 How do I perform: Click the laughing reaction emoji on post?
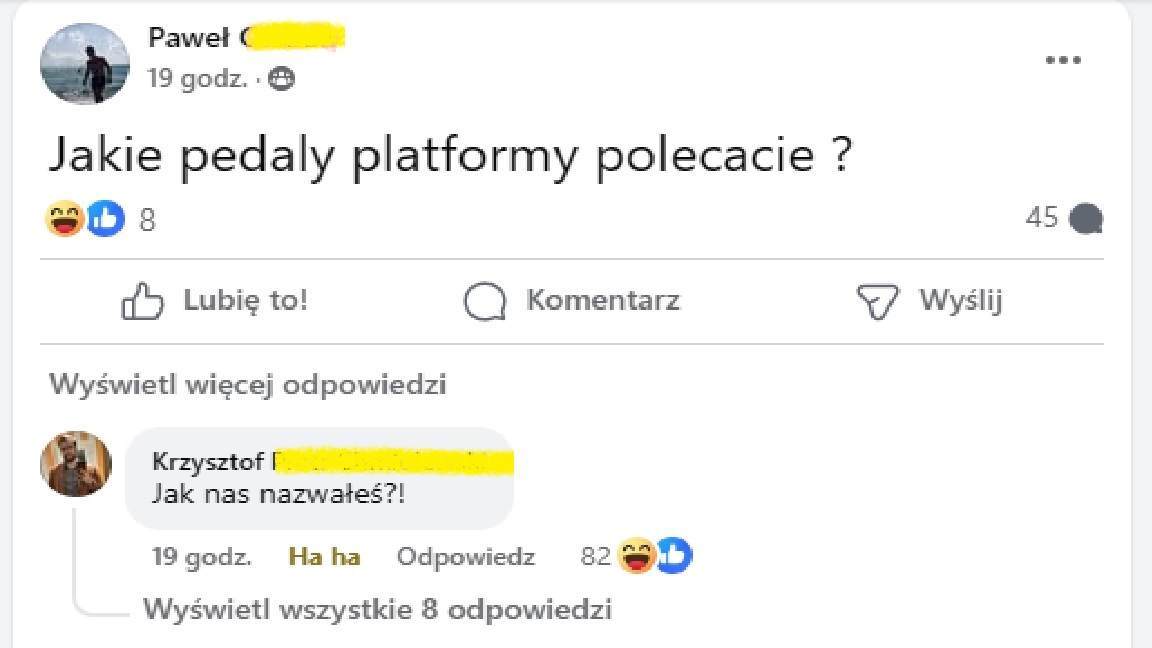click(65, 218)
